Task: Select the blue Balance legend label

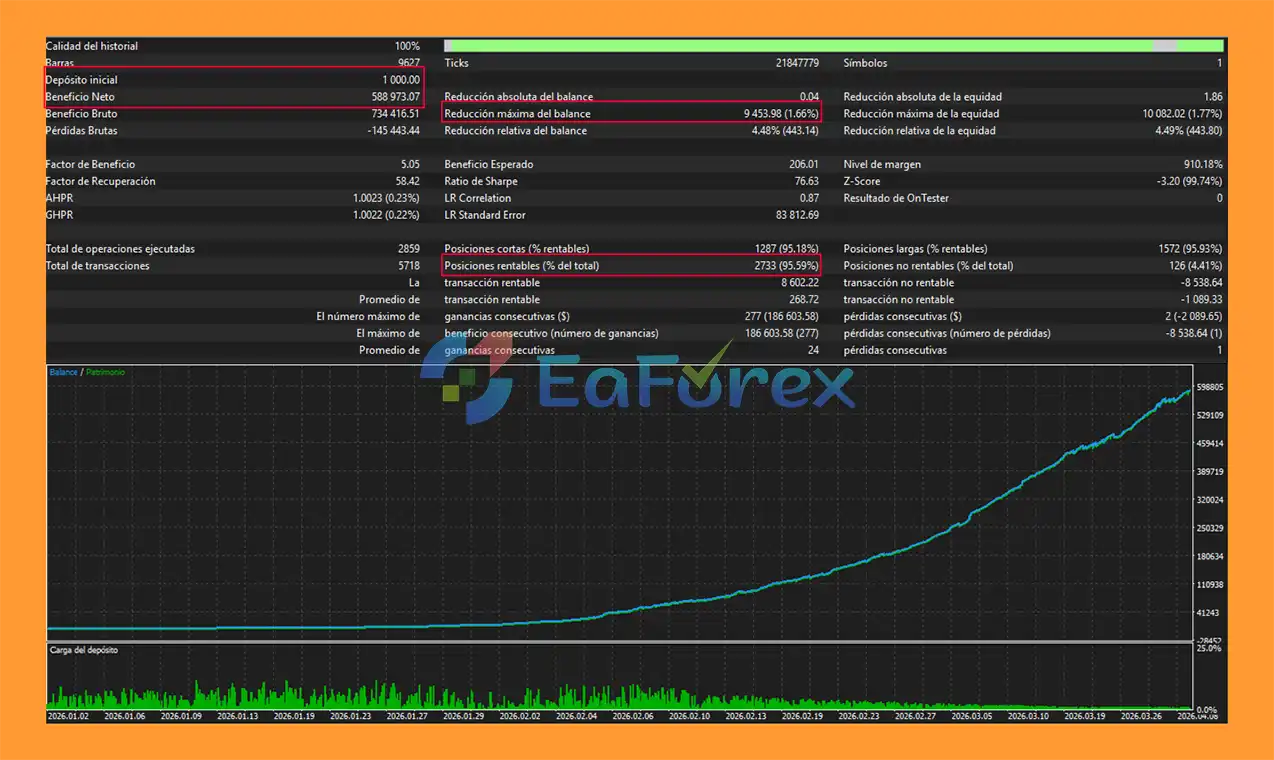Action: tap(63, 372)
